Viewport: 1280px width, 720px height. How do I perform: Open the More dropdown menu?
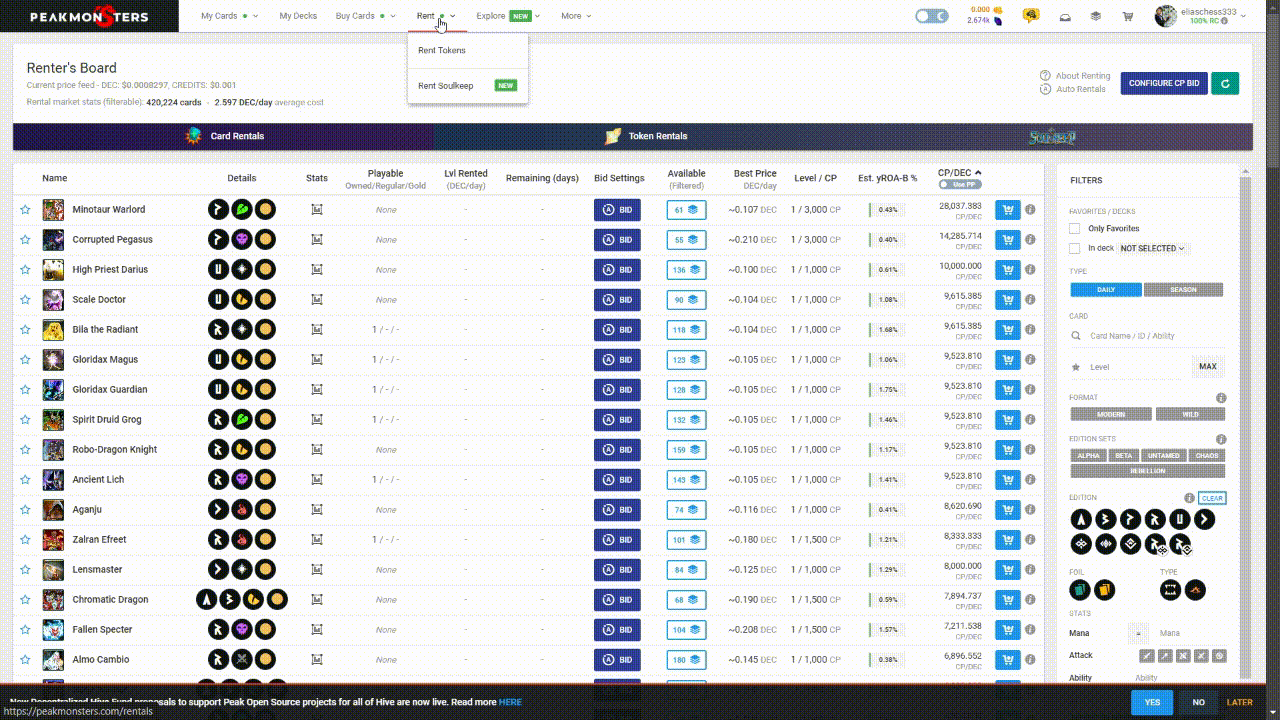pos(576,16)
